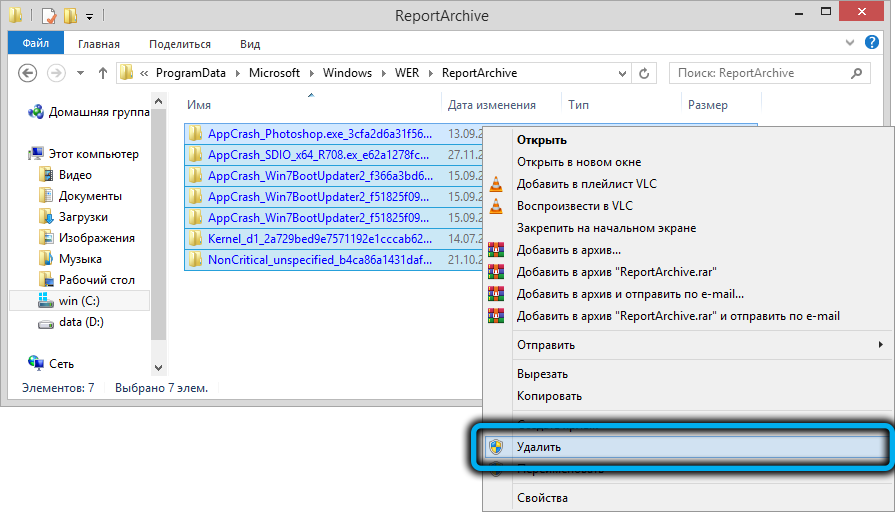Screen dimensions: 895x513
Task: Open the Customize Quick Access Toolbar dropdown
Action: click(89, 16)
